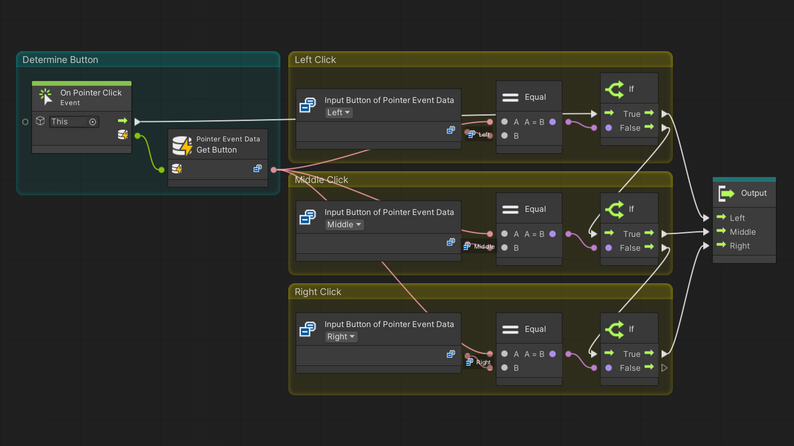Click the enum output port of Middle Input Button node
The image size is (794, 446).
coord(451,242)
